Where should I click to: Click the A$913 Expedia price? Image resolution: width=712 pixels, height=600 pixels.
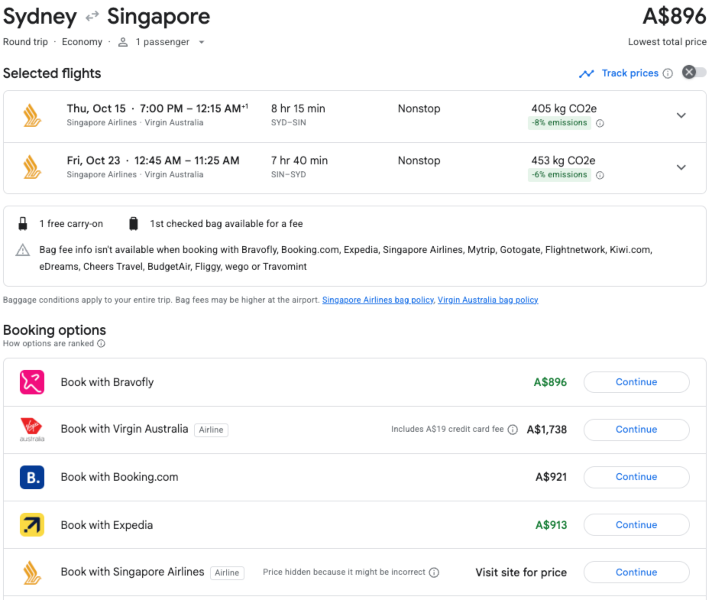point(551,525)
